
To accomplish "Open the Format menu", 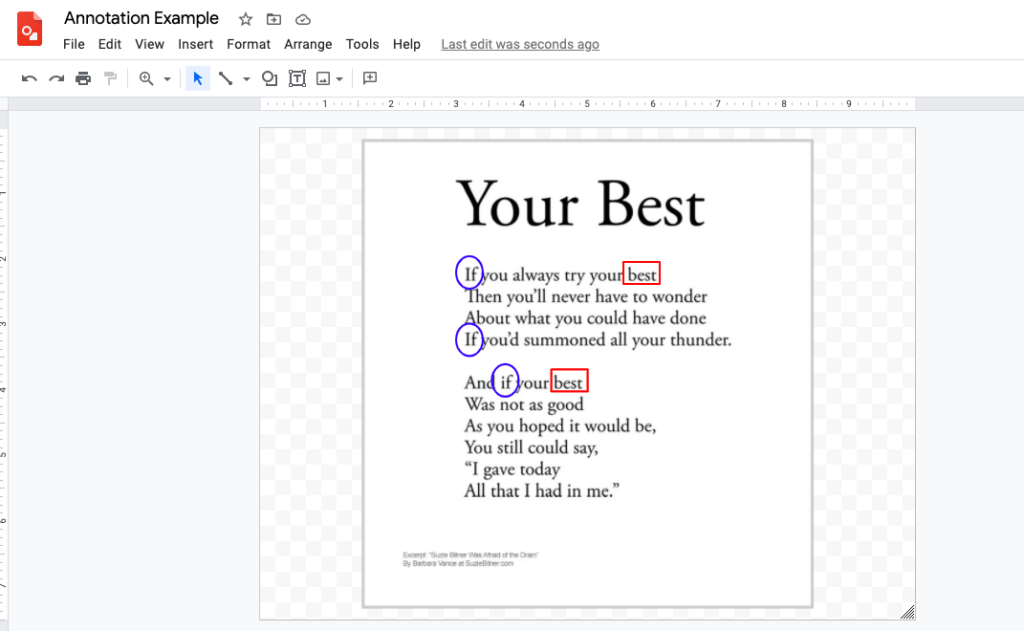I will point(248,44).
